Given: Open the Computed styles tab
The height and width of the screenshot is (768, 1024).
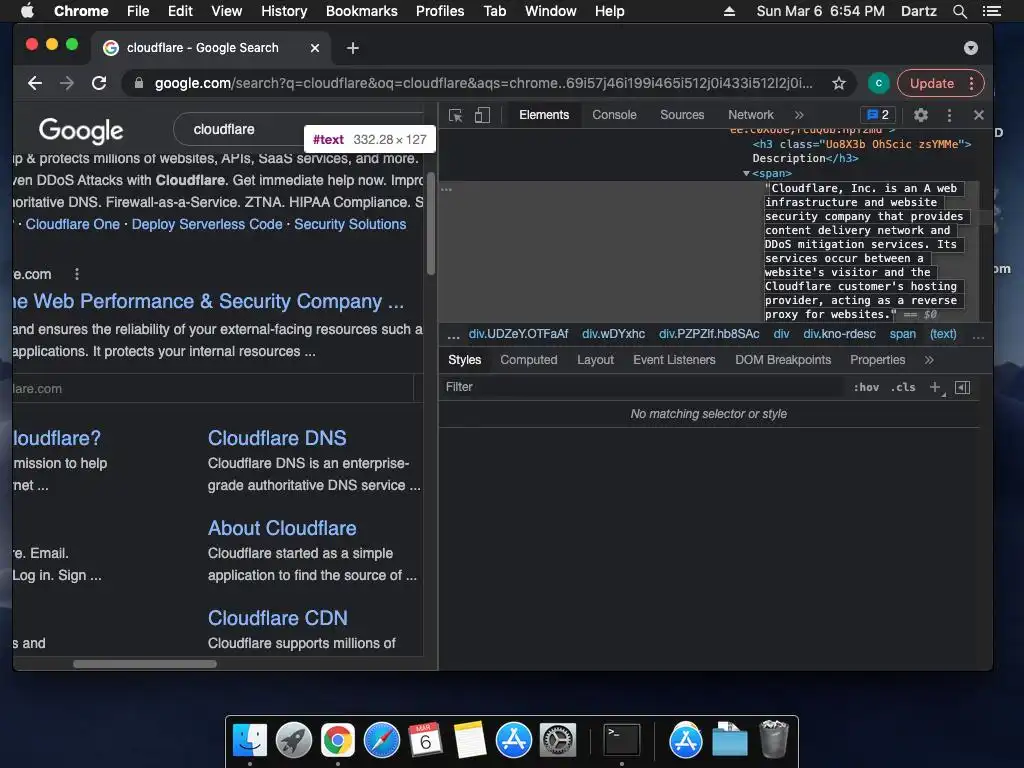Looking at the screenshot, I should point(528,360).
